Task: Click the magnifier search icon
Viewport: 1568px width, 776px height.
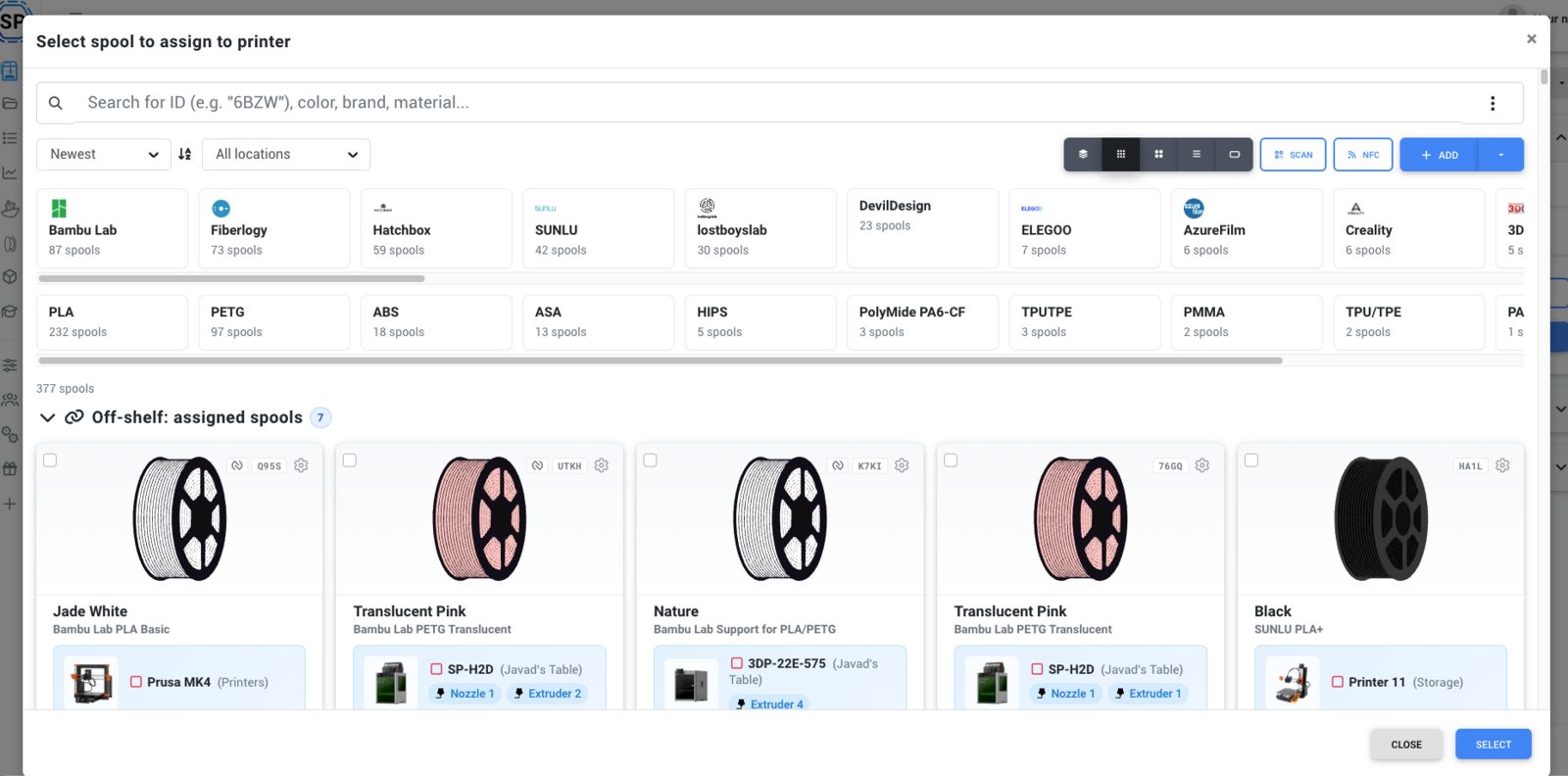Action: coord(56,103)
